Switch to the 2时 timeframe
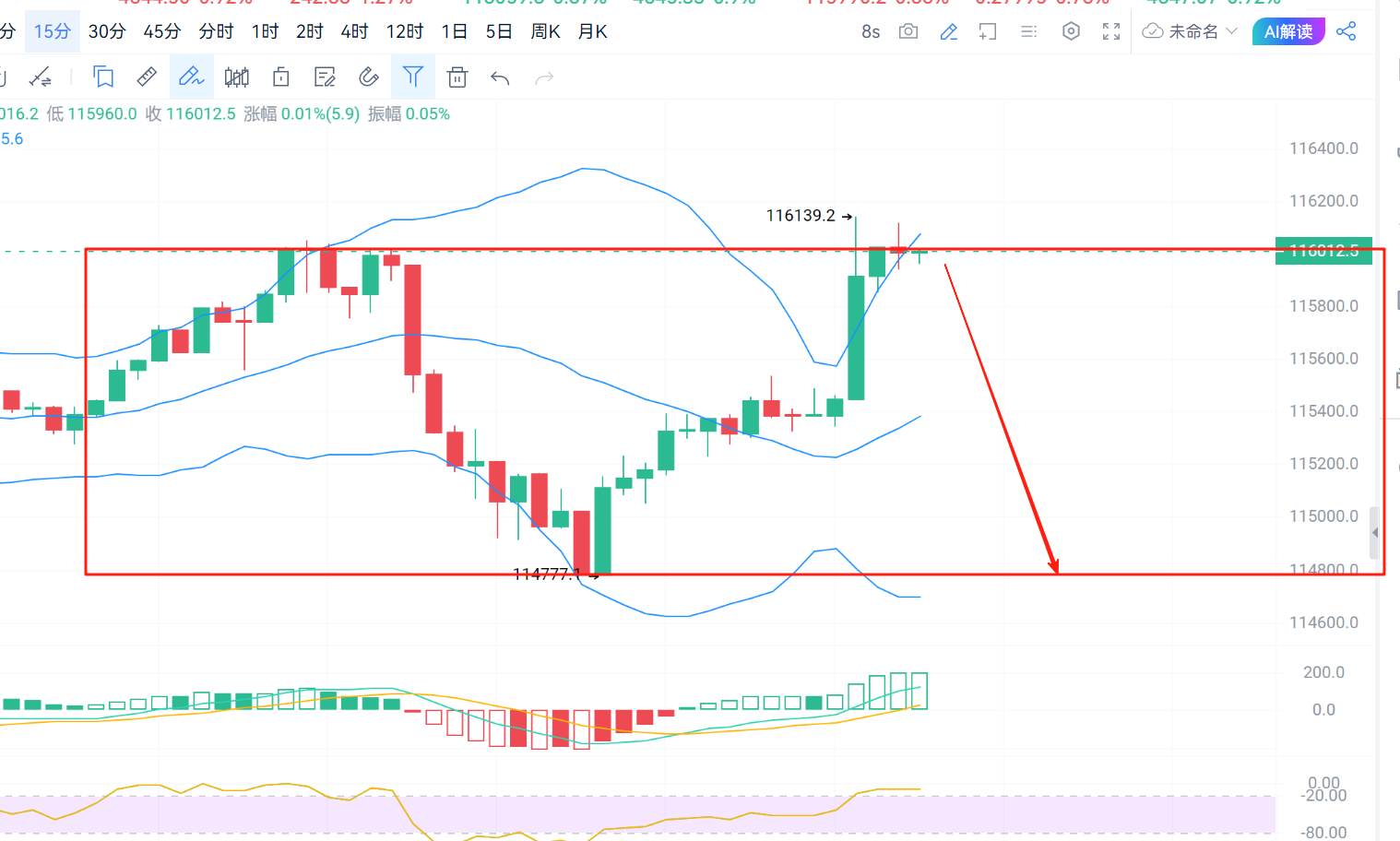 coord(309,31)
